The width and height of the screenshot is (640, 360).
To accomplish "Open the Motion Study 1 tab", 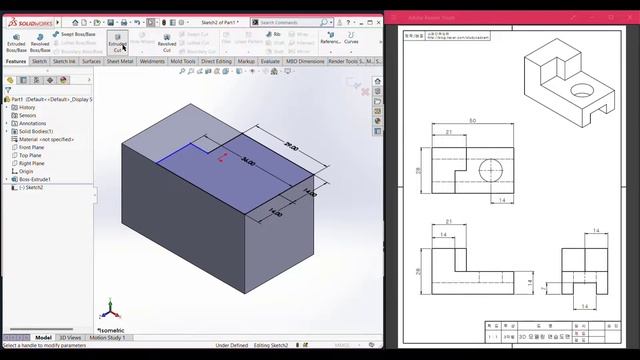I will (x=107, y=338).
